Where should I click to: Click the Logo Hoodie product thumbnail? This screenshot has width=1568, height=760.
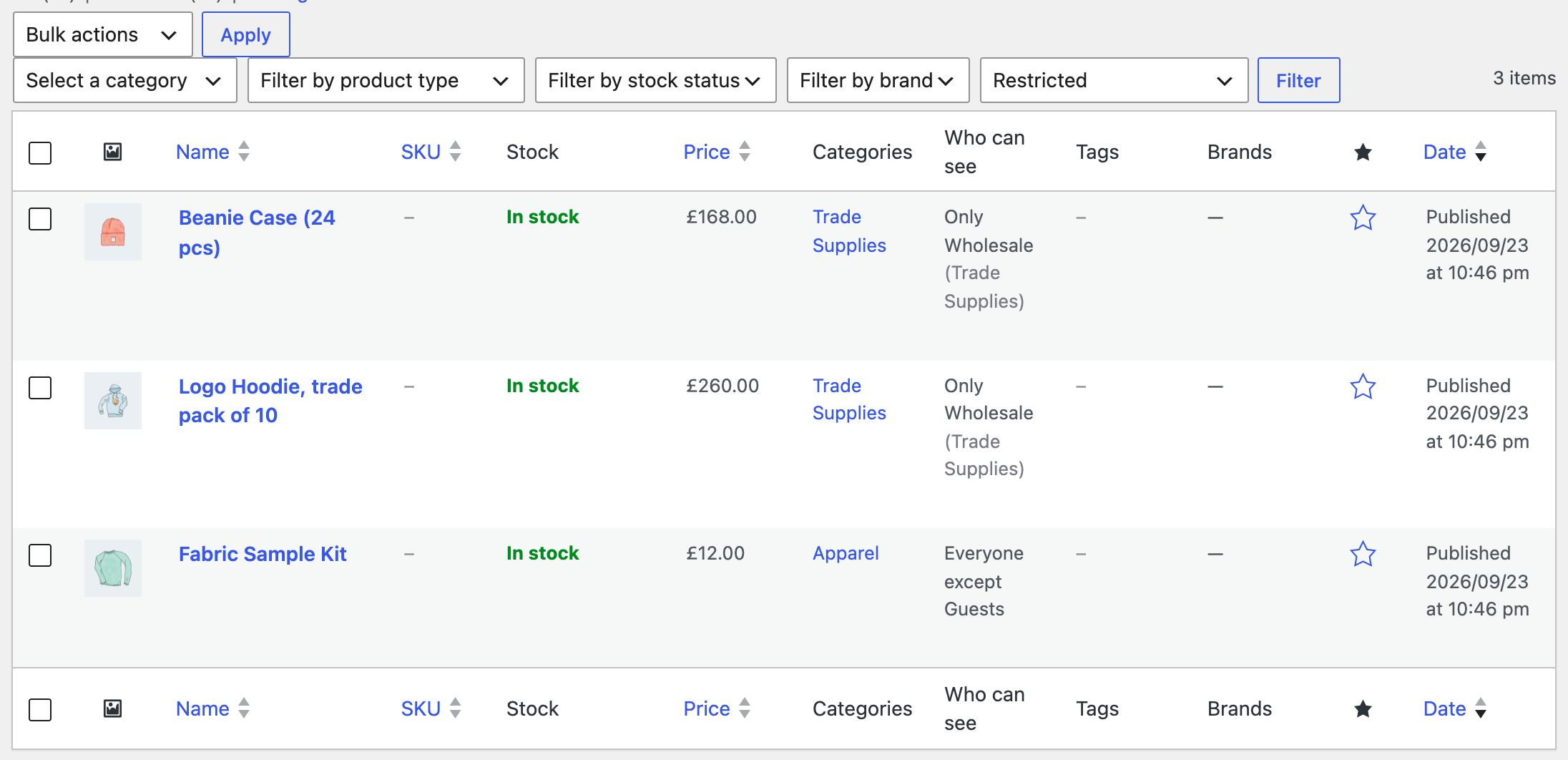pos(113,401)
